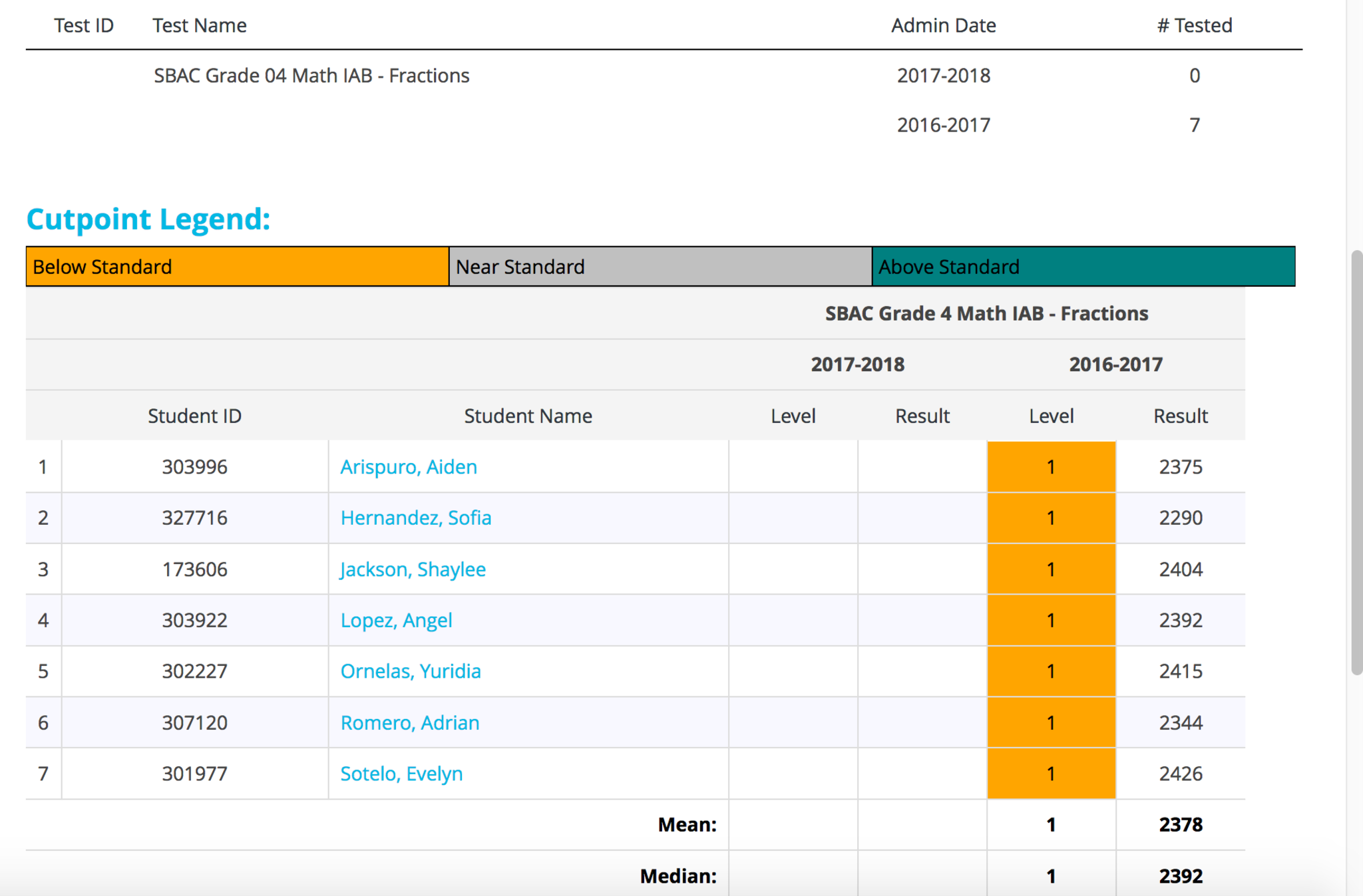Open student link Hernandez, Sofia
Screen dimensions: 1363x896
pyautogui.click(x=416, y=518)
